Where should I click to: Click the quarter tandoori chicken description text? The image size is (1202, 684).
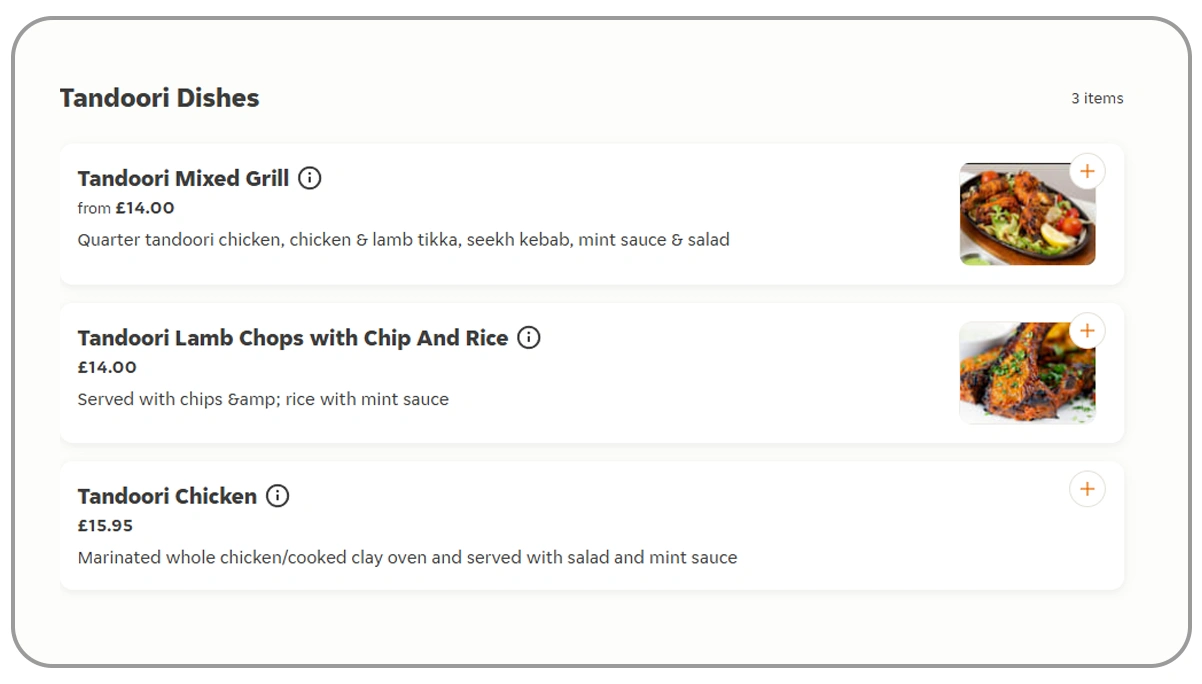click(x=403, y=240)
